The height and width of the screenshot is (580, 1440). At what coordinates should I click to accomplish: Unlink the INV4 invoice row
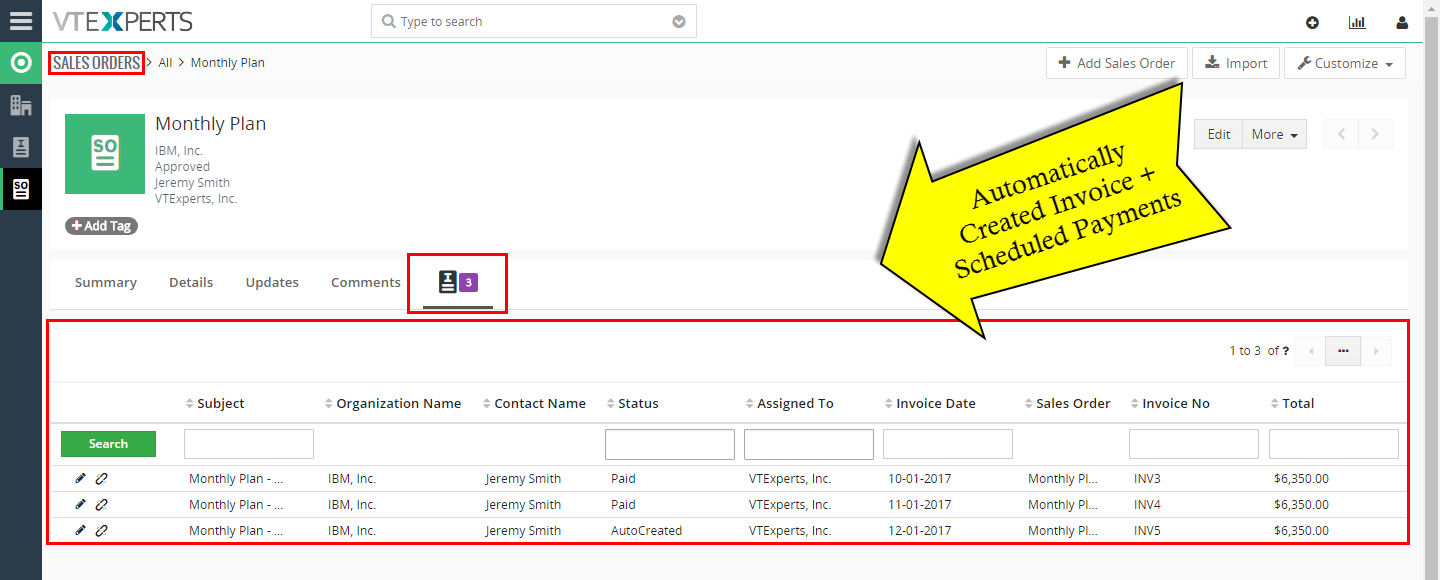(101, 504)
